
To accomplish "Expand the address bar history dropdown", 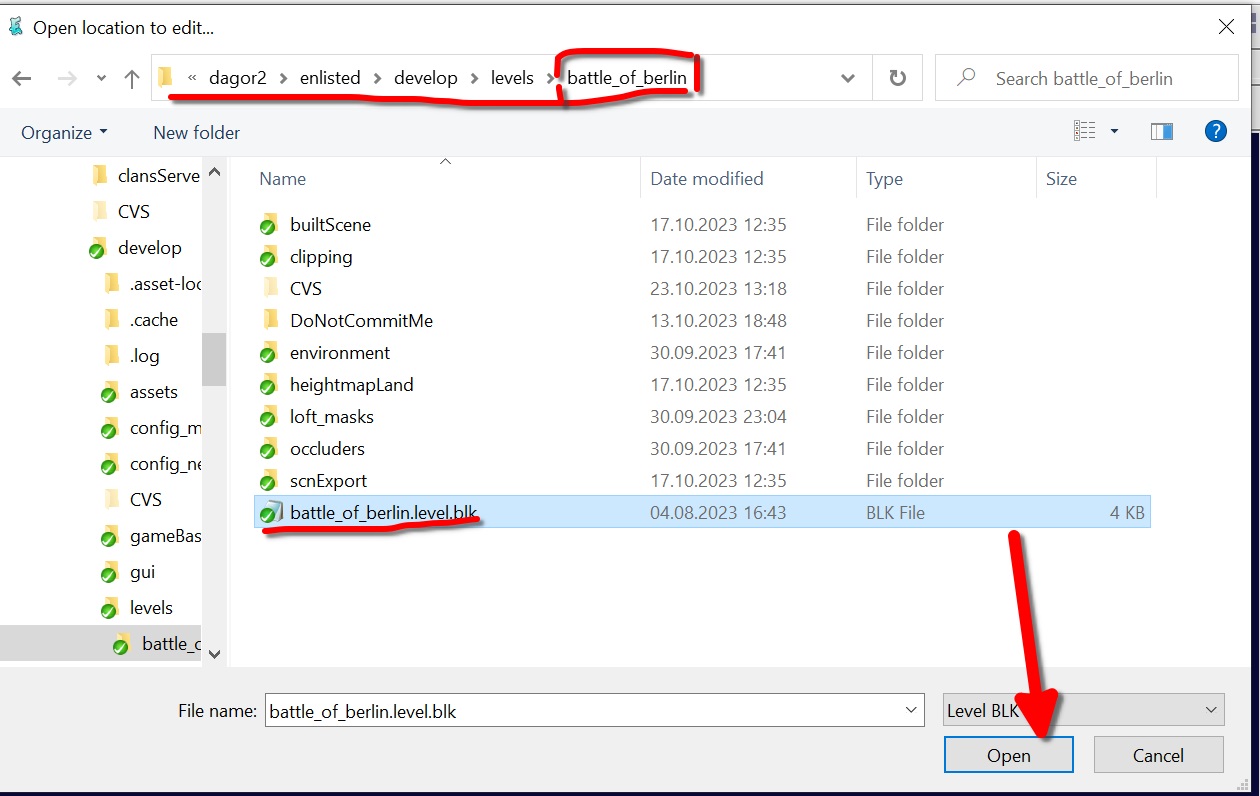I will [x=848, y=78].
